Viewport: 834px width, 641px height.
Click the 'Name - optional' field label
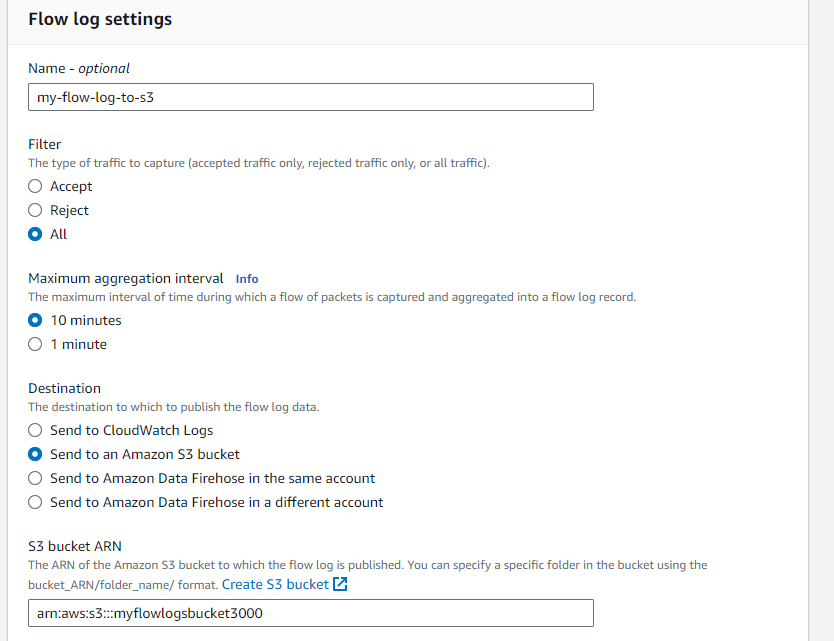point(79,68)
